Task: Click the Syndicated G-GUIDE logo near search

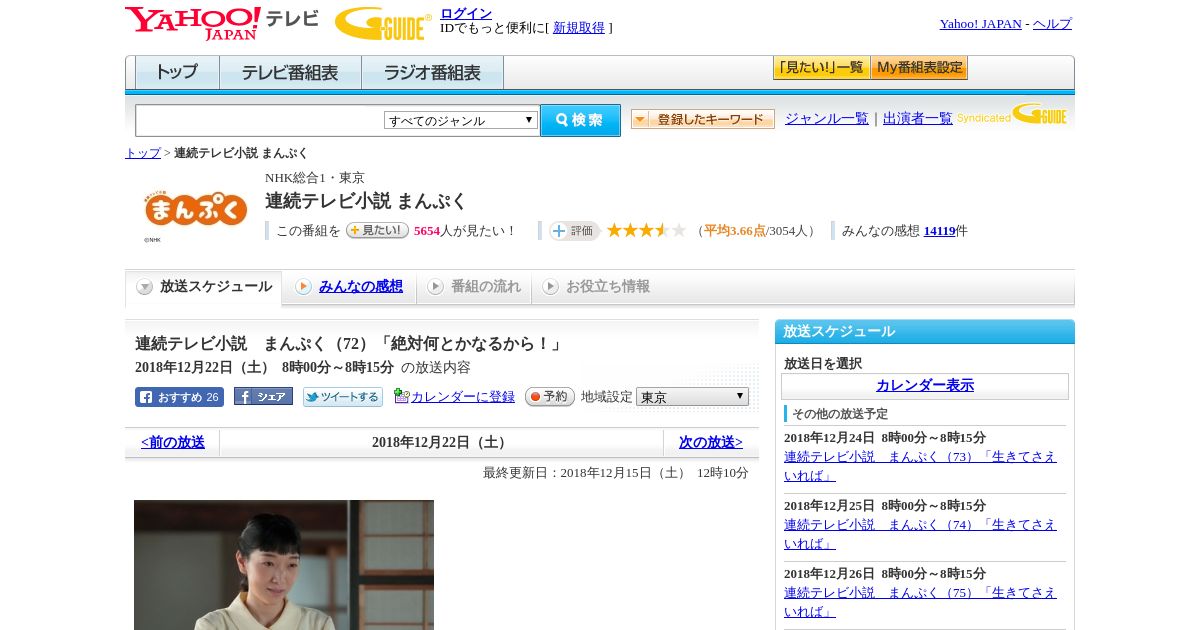Action: [1011, 114]
